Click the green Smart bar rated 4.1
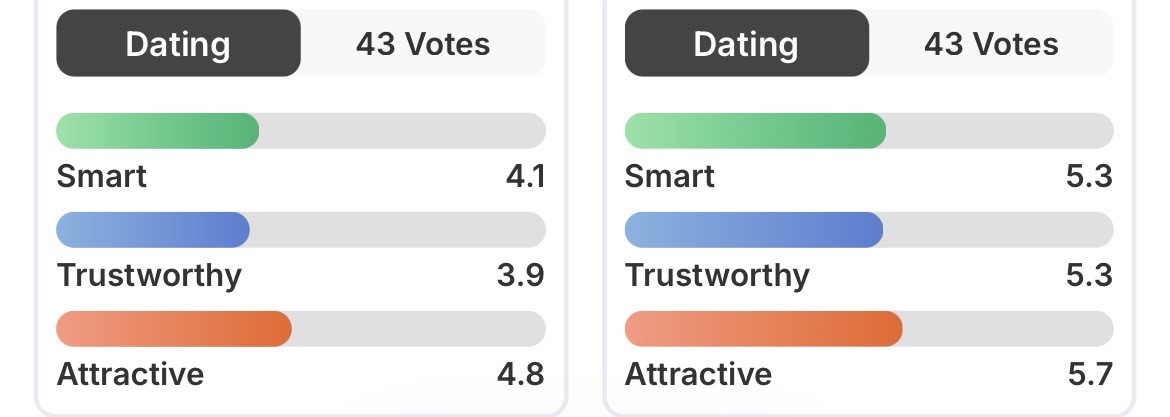Screen dimensions: 1170x417 point(158,131)
